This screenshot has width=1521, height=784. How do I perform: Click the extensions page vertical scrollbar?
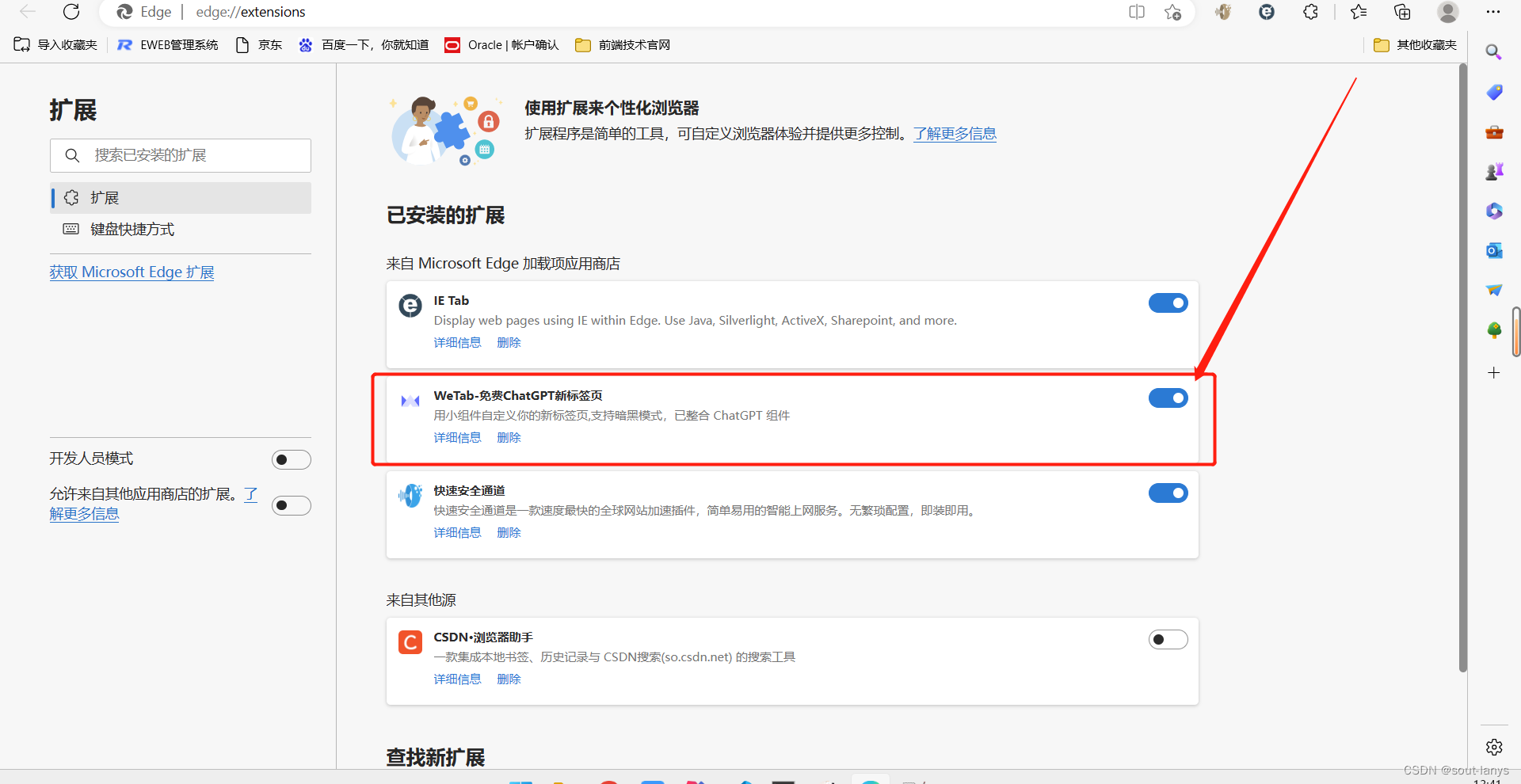tap(1462, 368)
